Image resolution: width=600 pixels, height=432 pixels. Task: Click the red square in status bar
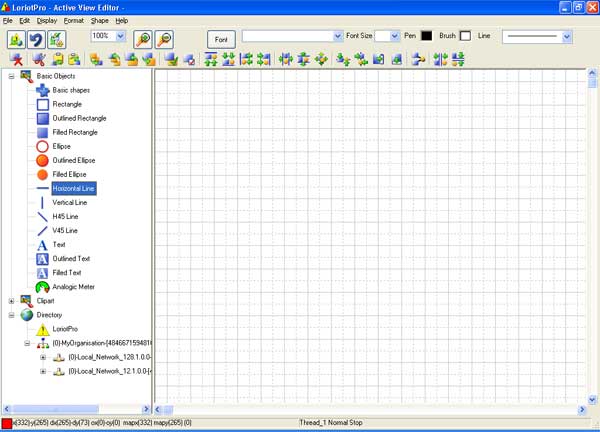(x=7, y=424)
